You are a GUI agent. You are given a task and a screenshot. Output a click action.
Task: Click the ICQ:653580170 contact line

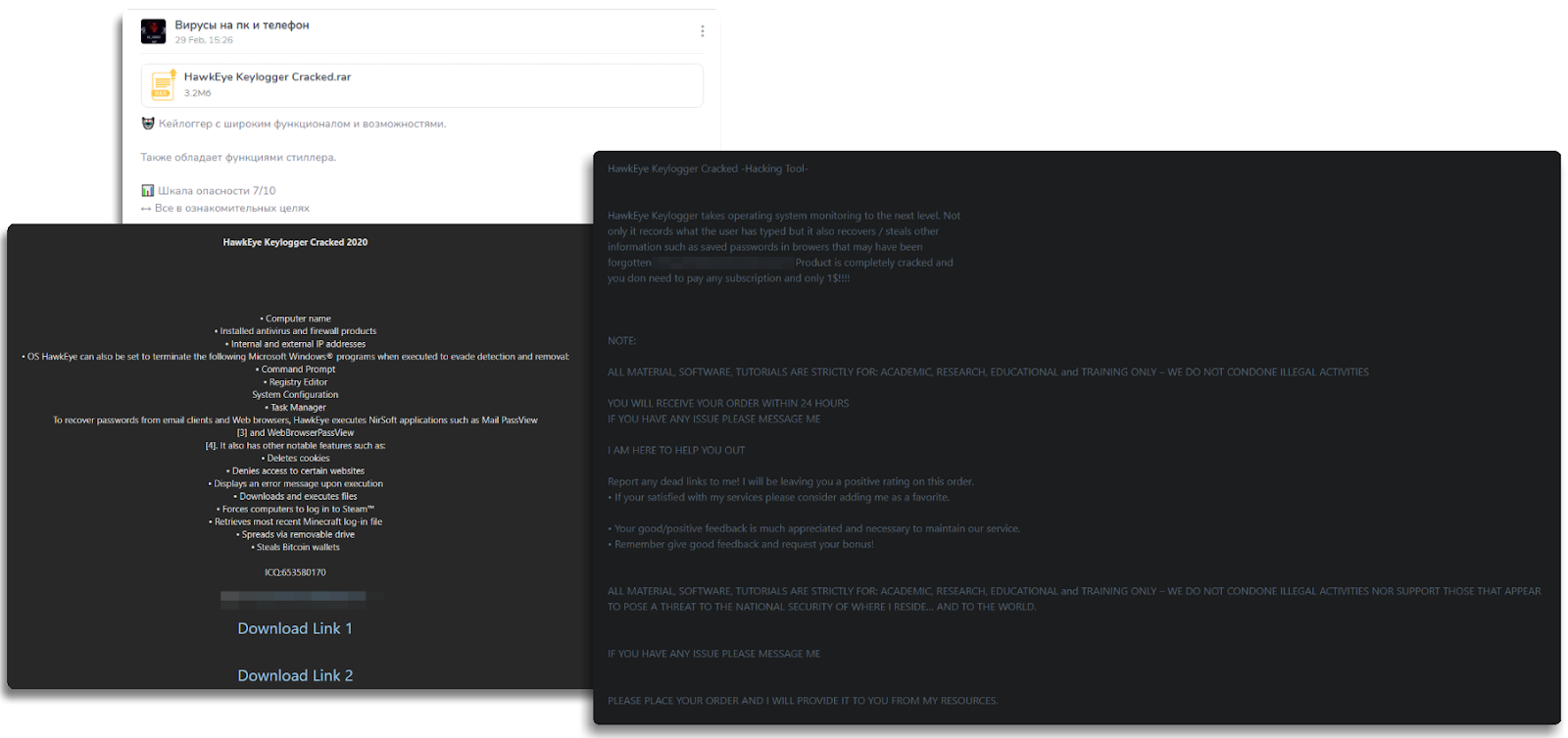click(x=295, y=572)
